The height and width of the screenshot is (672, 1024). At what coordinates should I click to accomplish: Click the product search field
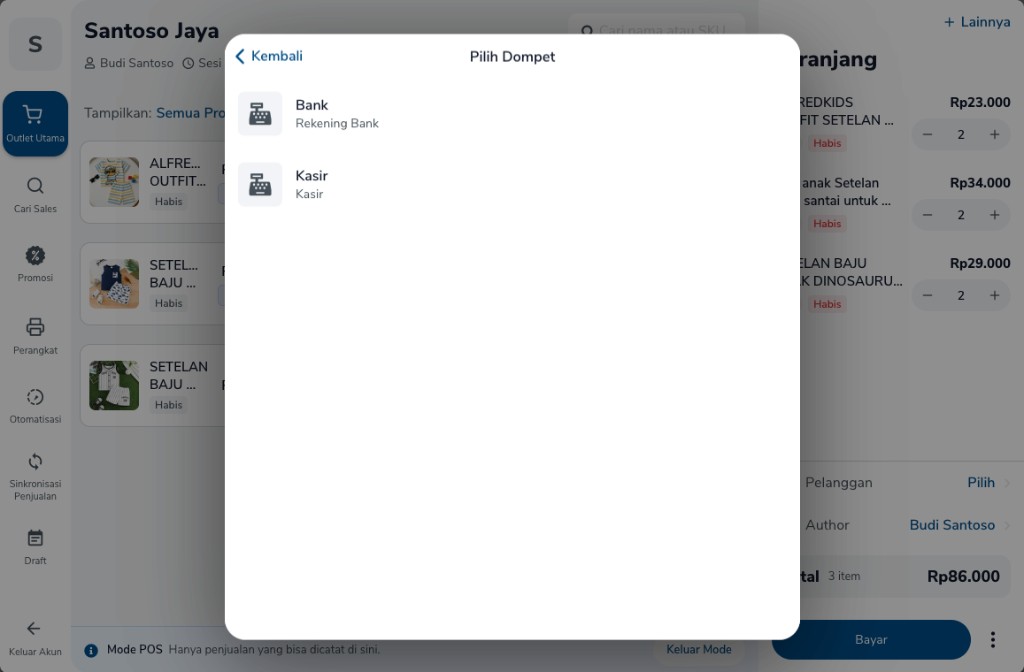[657, 30]
